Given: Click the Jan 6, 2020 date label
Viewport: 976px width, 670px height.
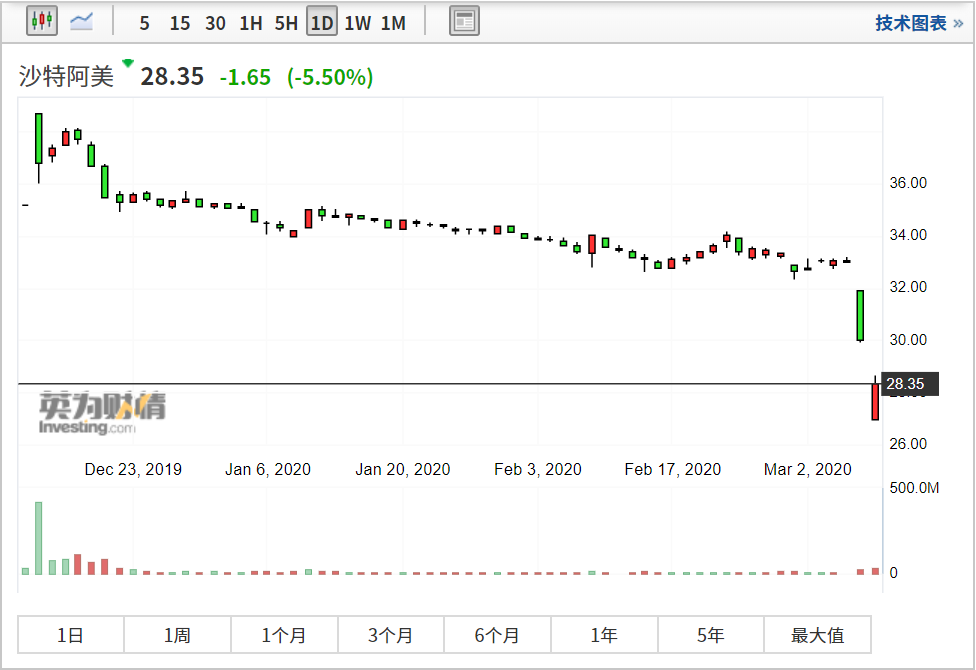Looking at the screenshot, I should pos(268,469).
